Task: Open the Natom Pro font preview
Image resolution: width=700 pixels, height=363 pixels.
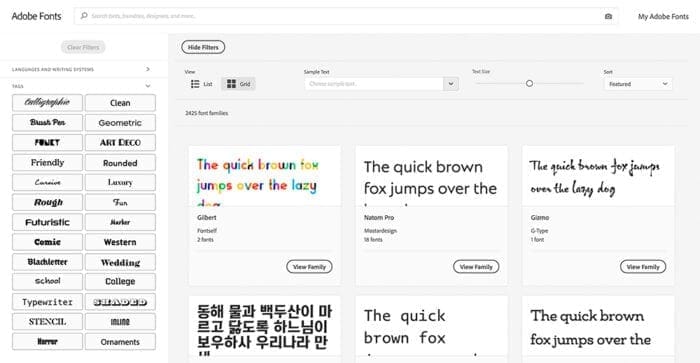Action: point(431,176)
